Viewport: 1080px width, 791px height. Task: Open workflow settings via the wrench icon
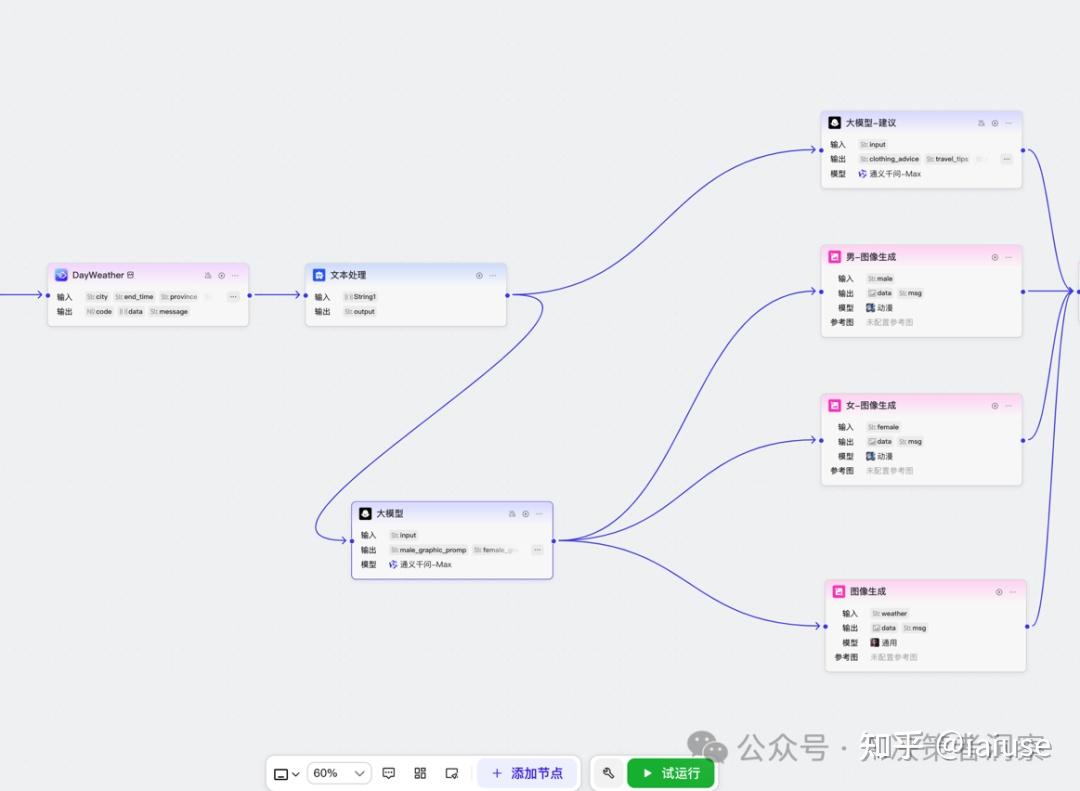coord(609,773)
